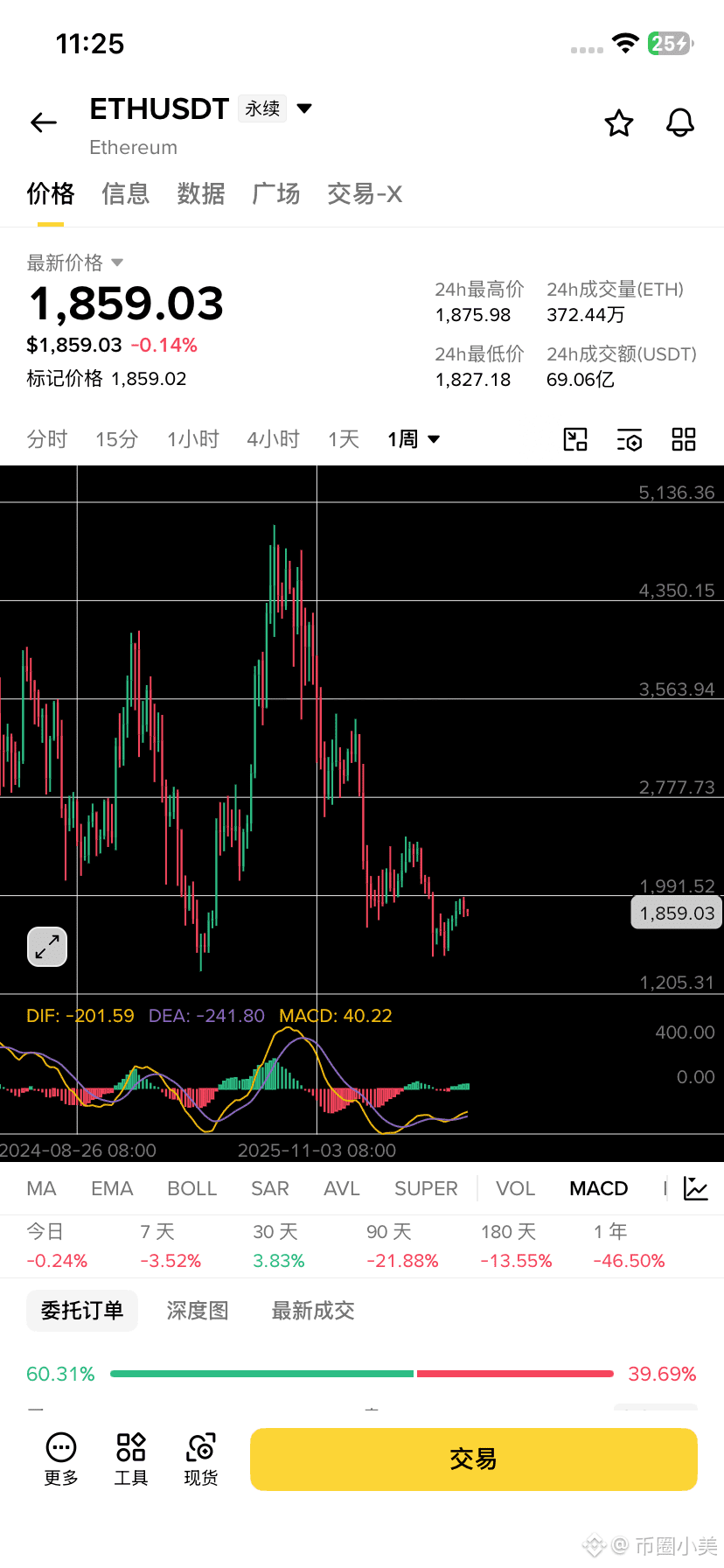Open the multi-chart grid layout icon

click(x=684, y=439)
